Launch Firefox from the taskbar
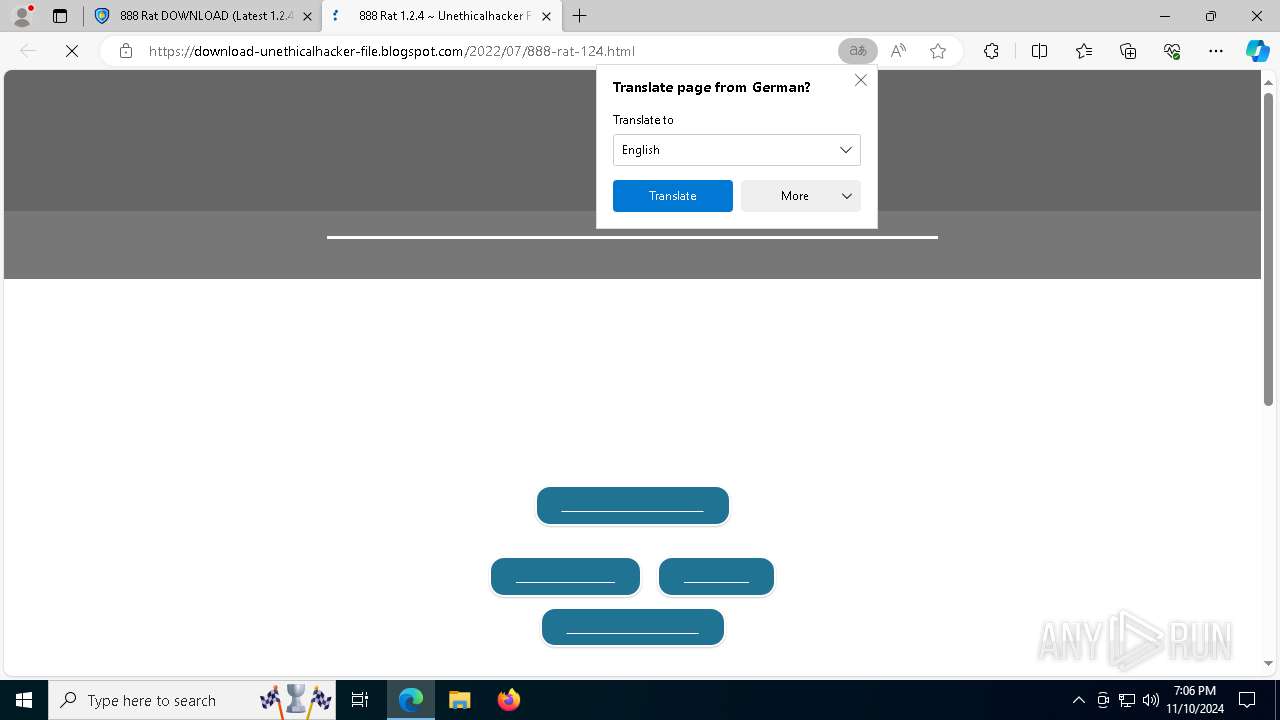Screen dimensions: 1280x720 (x=508, y=700)
